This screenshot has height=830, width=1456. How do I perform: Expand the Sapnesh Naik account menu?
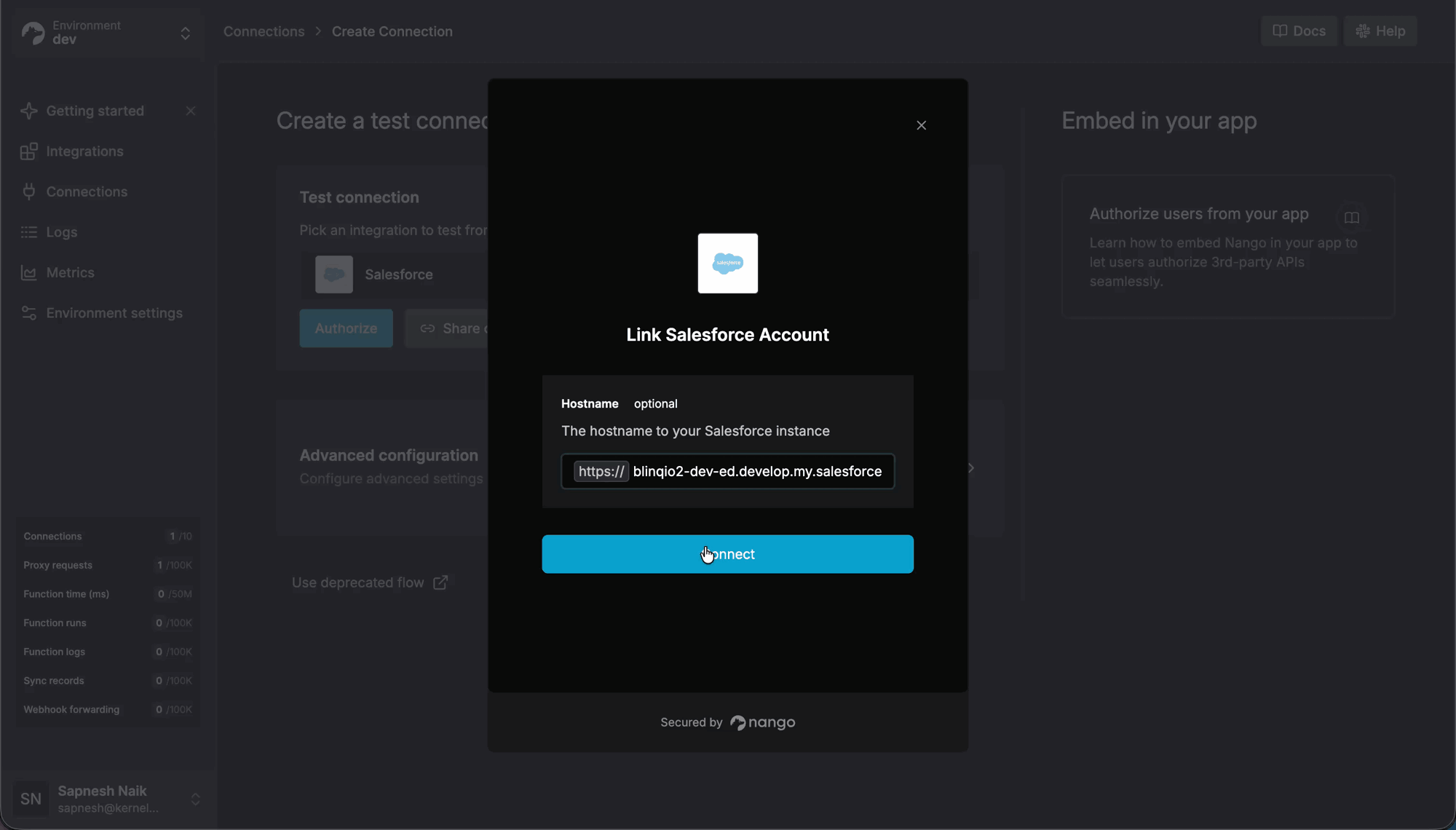point(195,799)
